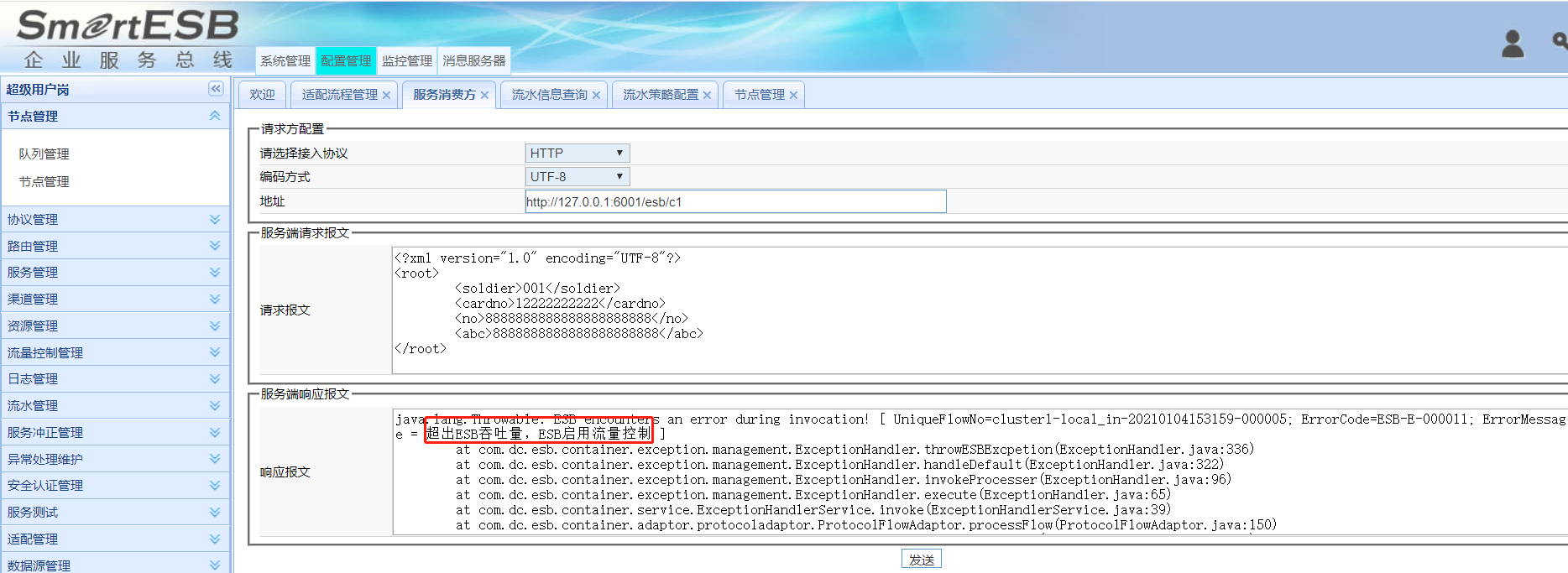
Task: Expand the 协议管理 section
Action: click(215, 220)
